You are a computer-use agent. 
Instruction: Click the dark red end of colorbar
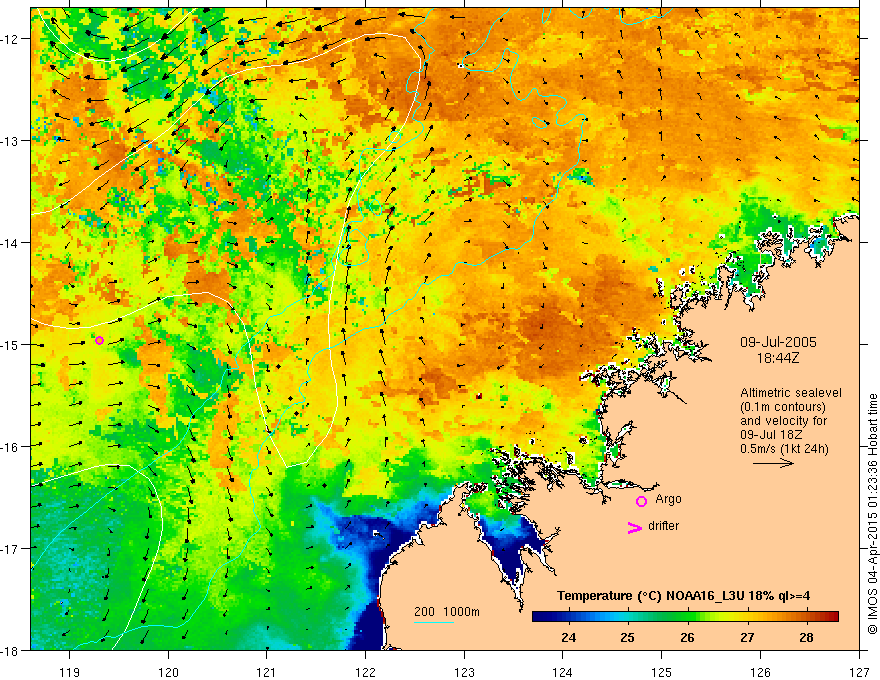point(833,617)
